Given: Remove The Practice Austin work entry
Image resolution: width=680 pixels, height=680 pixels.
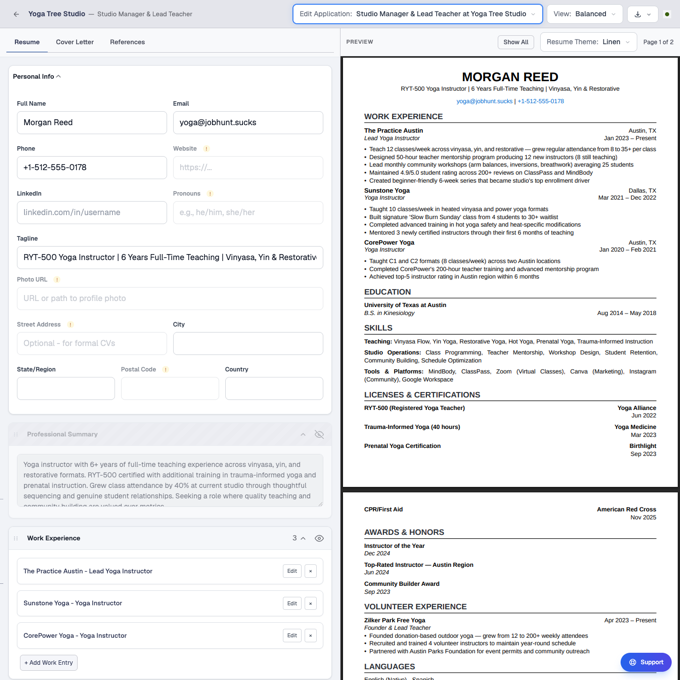Looking at the screenshot, I should coord(311,571).
